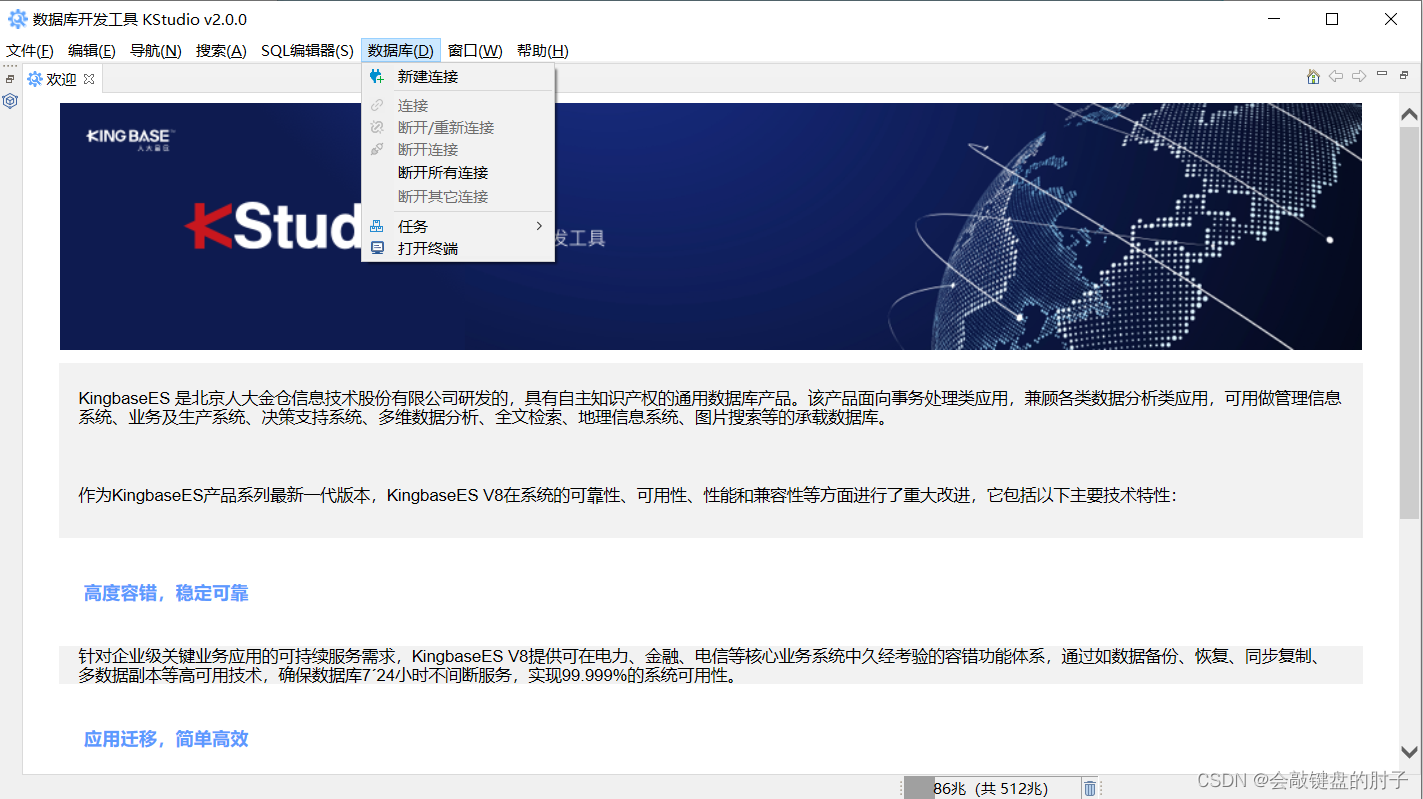Restore the minimized left panel icon

click(x=10, y=79)
